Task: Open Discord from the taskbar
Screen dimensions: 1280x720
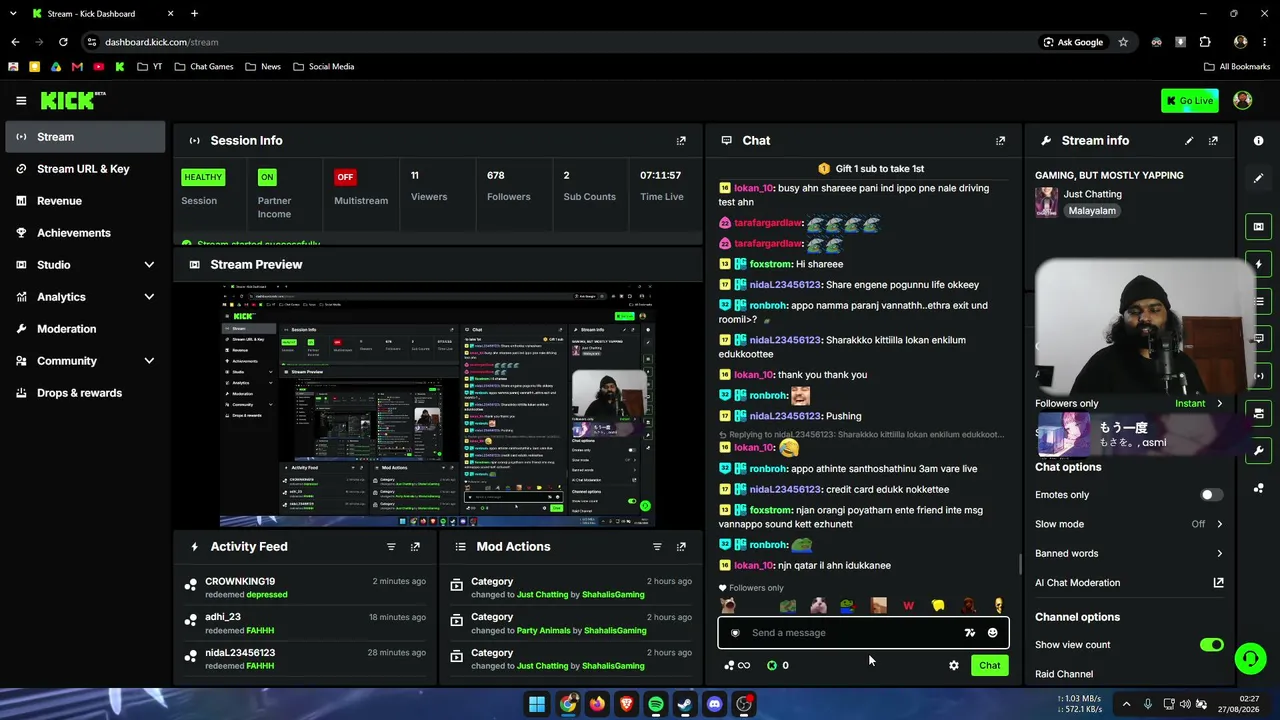Action: (714, 704)
